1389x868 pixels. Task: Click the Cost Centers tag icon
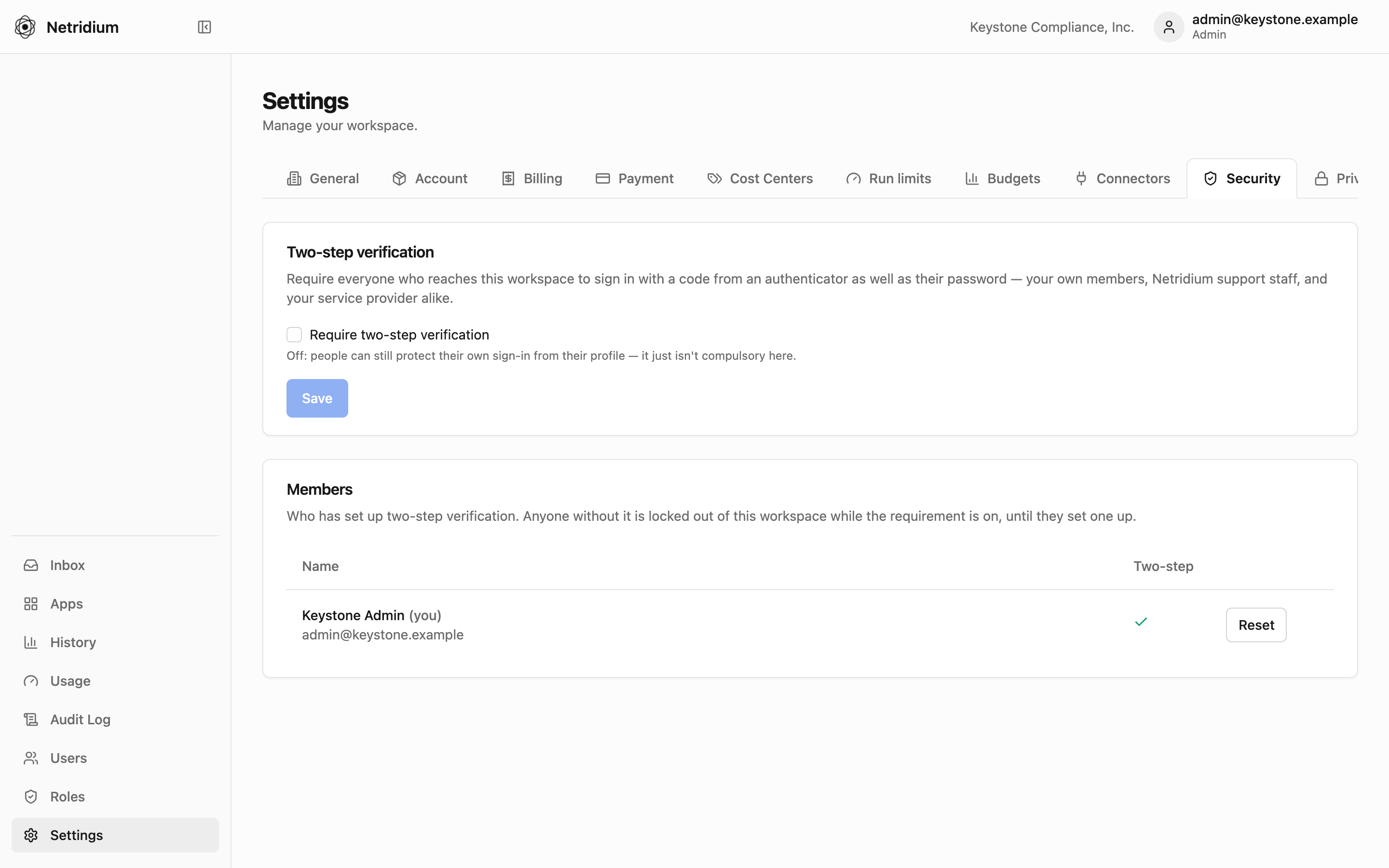click(715, 178)
